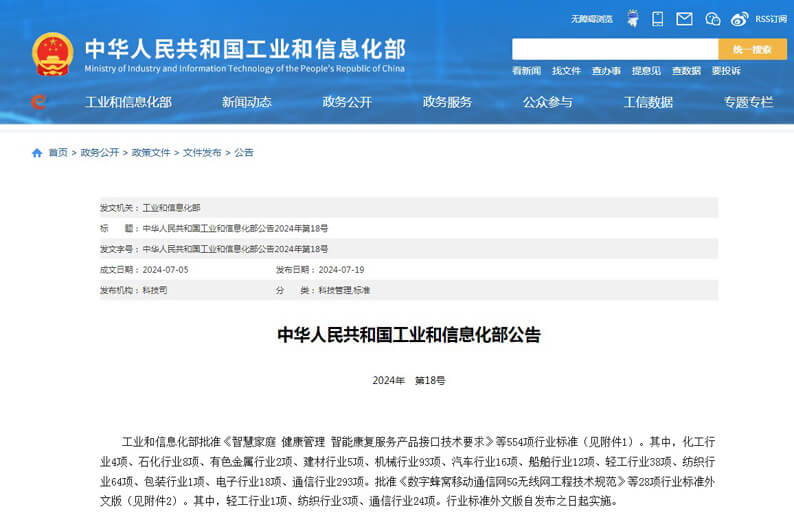Click the 无障碍浏览 accessibility link

(591, 19)
